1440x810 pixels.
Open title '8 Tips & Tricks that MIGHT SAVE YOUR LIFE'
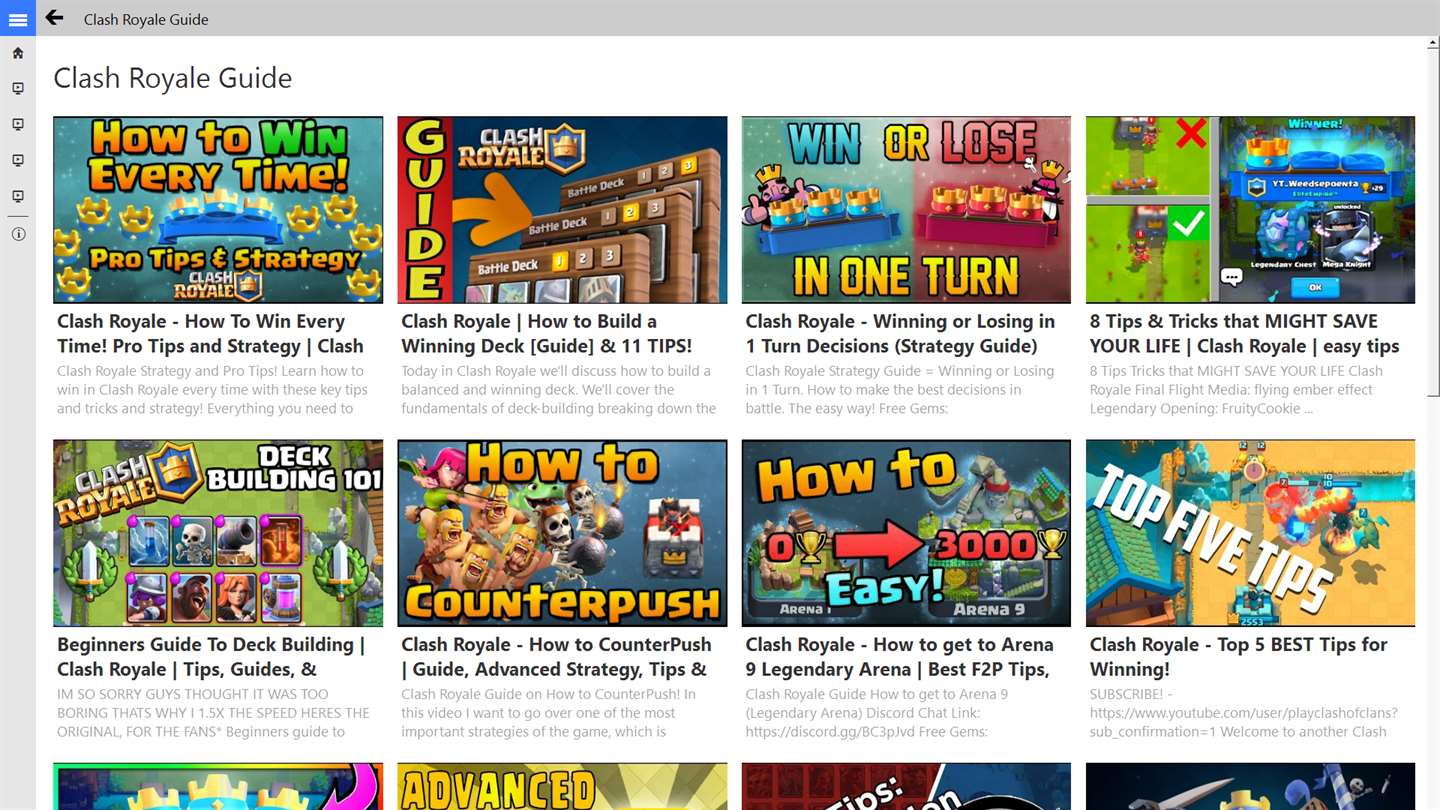tap(1245, 334)
